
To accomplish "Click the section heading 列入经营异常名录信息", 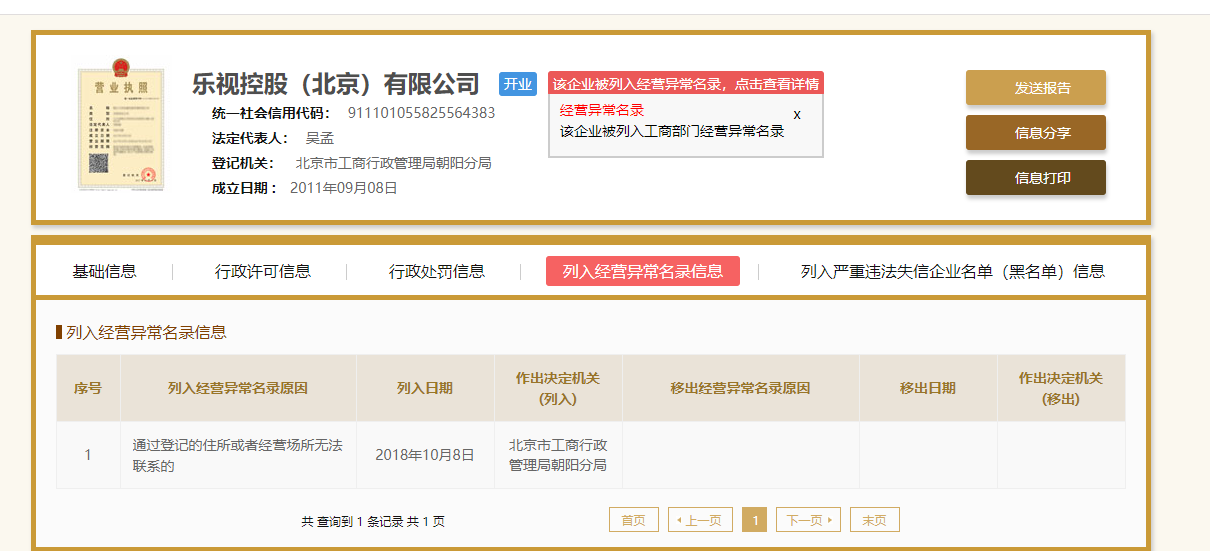I will pyautogui.click(x=146, y=332).
